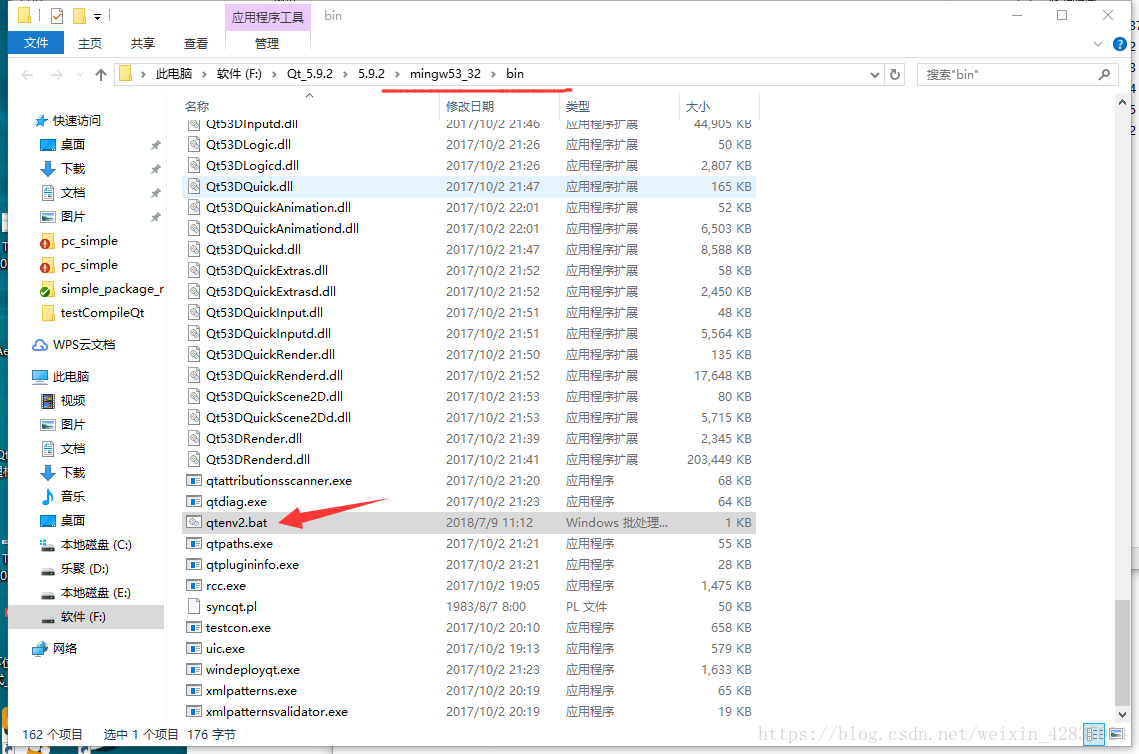The image size is (1139, 754).
Task: Open 乐聚 (D:) drive
Action: (84, 569)
